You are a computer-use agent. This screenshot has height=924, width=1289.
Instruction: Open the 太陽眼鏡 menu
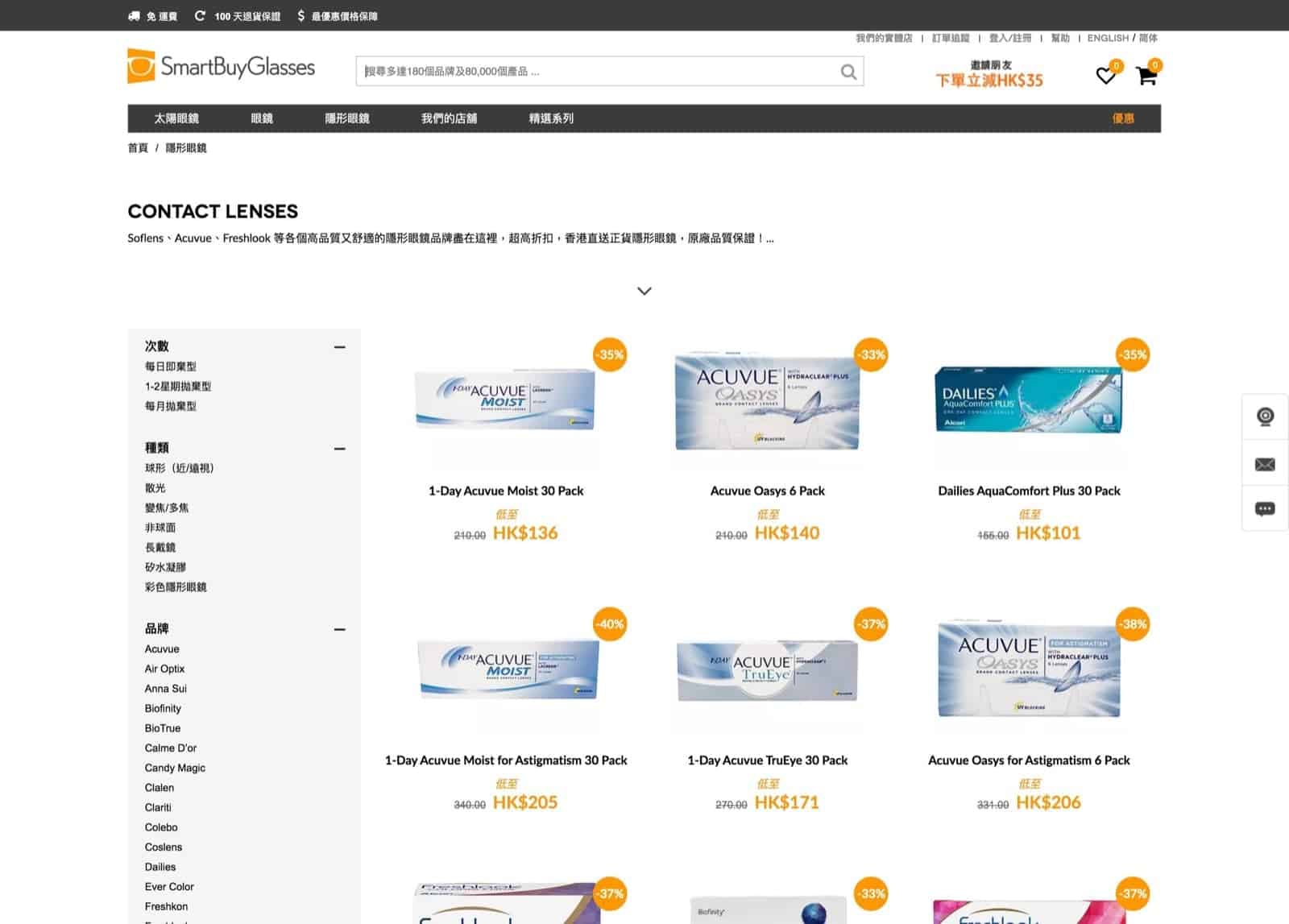tap(176, 118)
